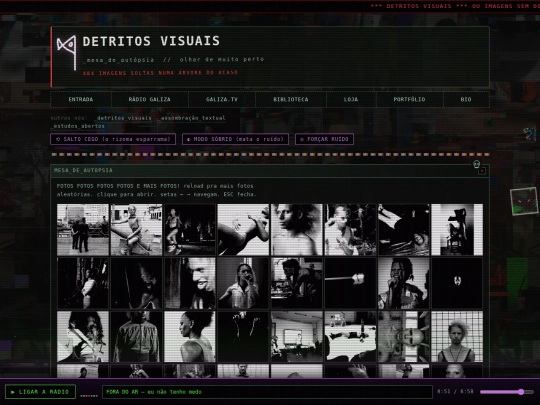Open photo of singer with dreadlocks and microphone
The height and width of the screenshot is (405, 540).
(x=404, y=283)
